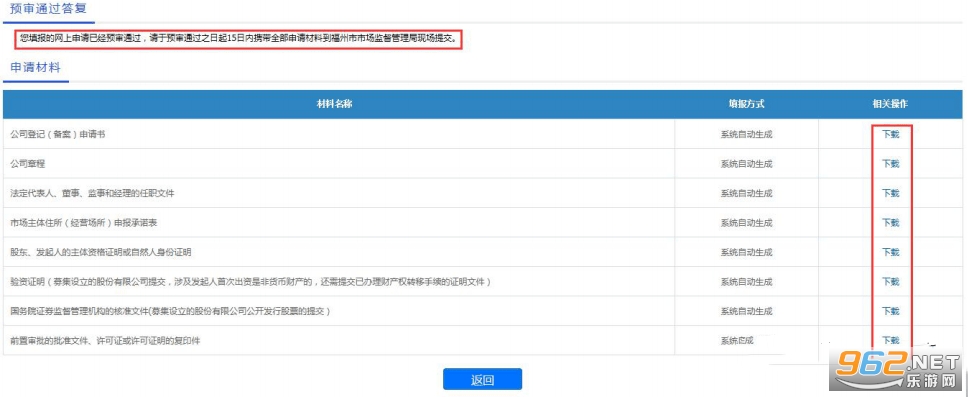This screenshot has height=397, width=968.
Task: Select the 公司登记（备案）申请书 row name
Action: [57, 134]
